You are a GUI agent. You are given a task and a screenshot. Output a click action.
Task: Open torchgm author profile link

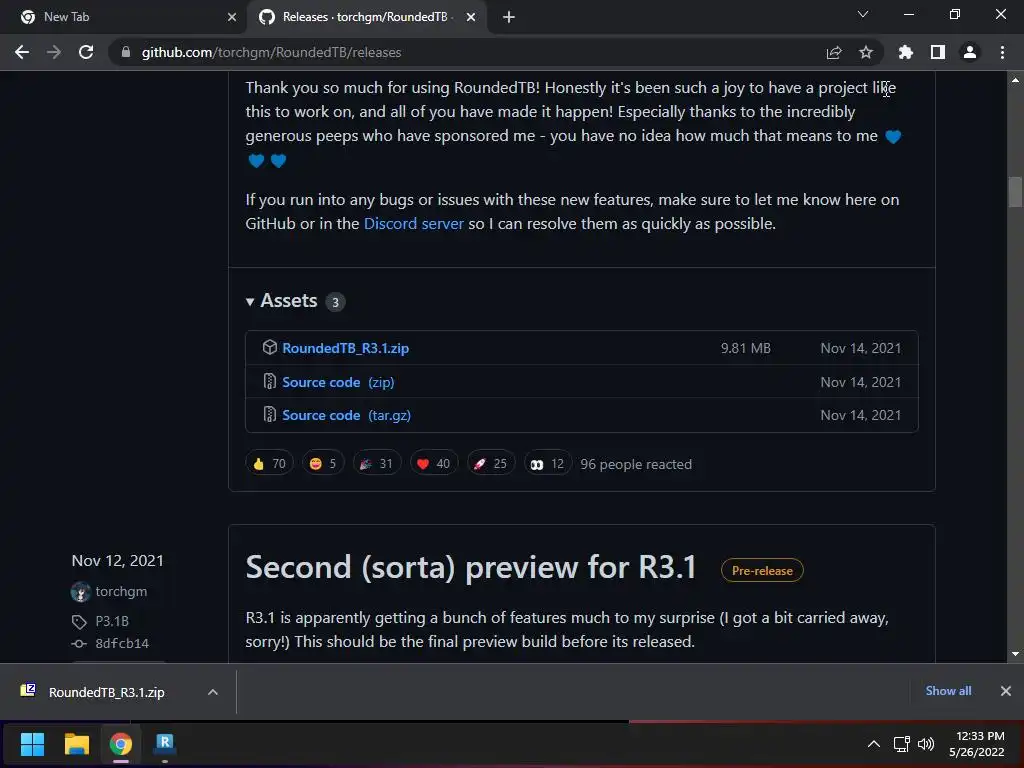pos(121,592)
